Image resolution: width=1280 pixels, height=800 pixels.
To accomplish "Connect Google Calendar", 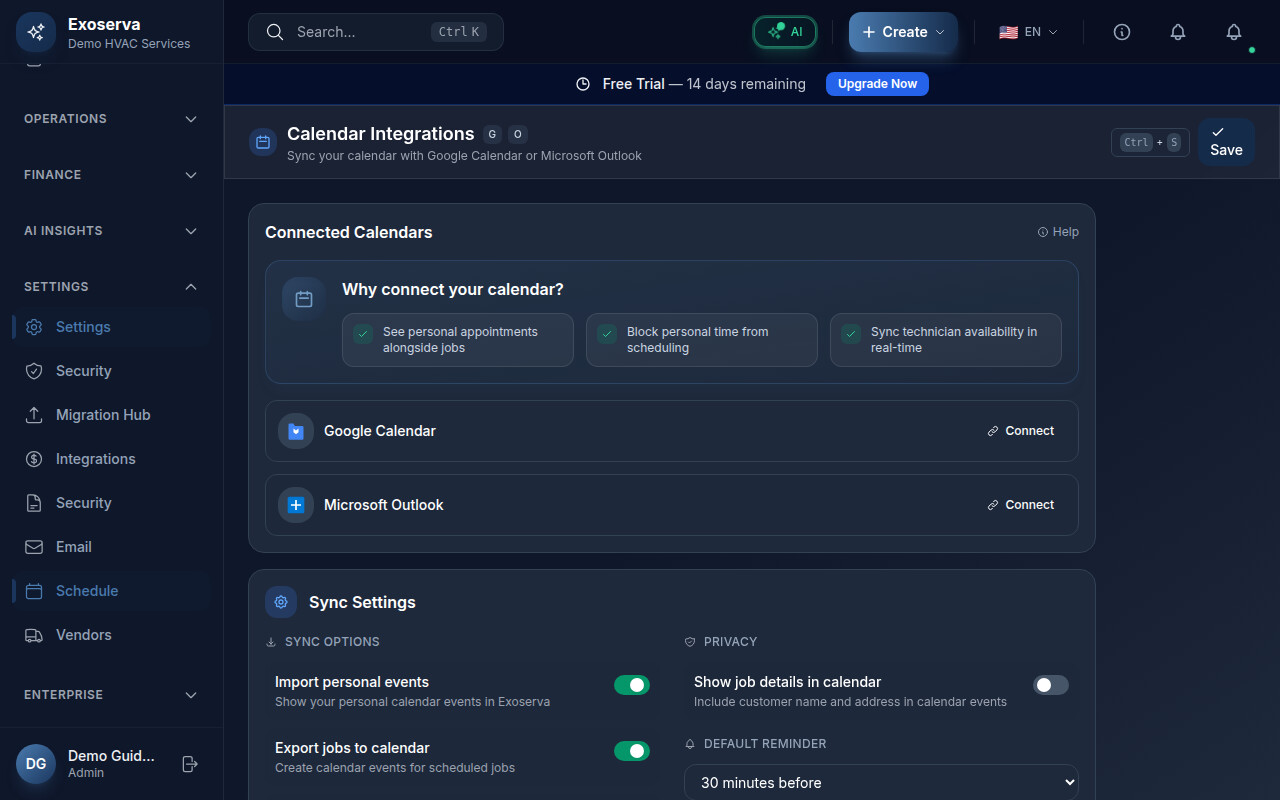I will click(1020, 431).
